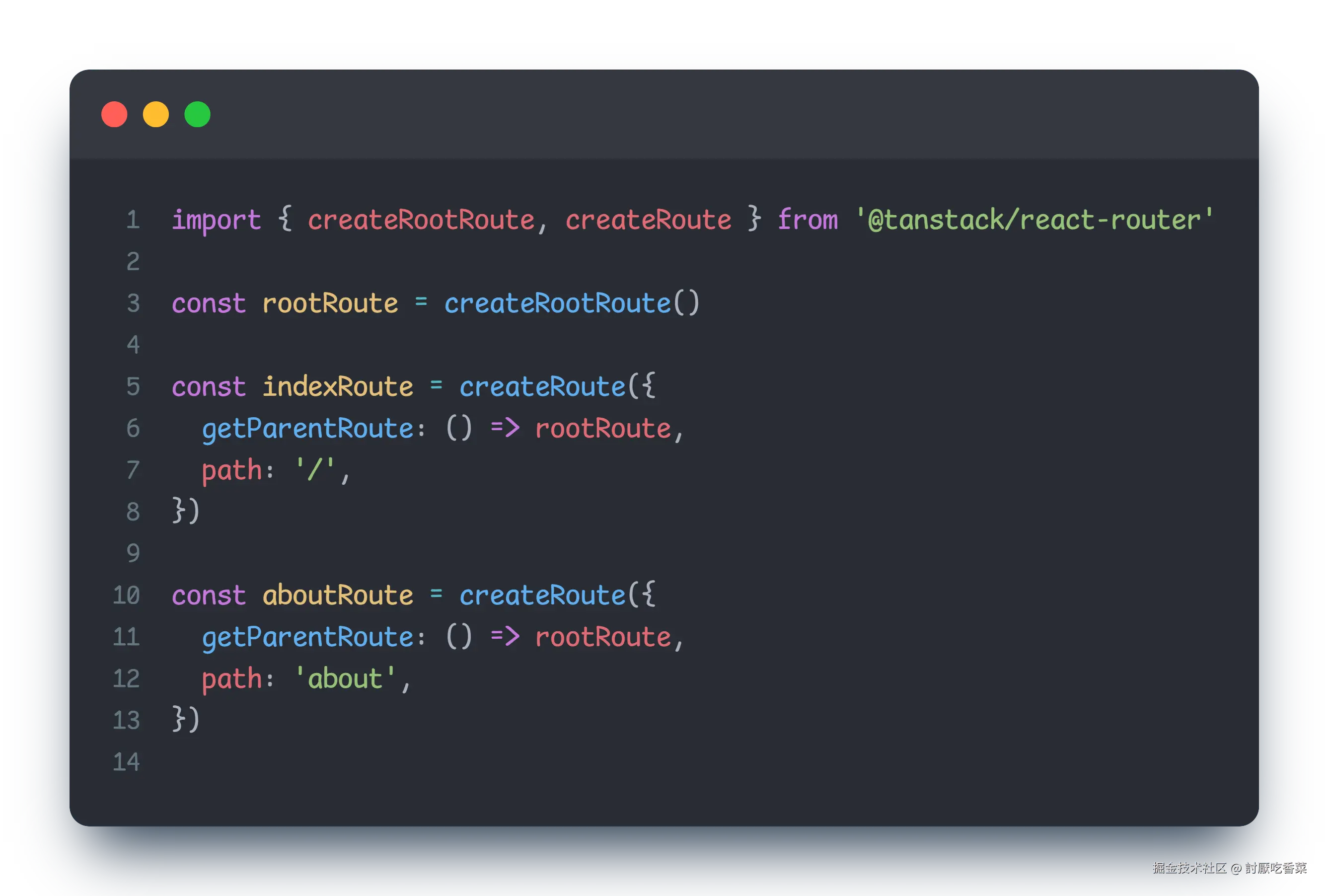
Task: Click the aboutRoute variable name
Action: (x=337, y=596)
